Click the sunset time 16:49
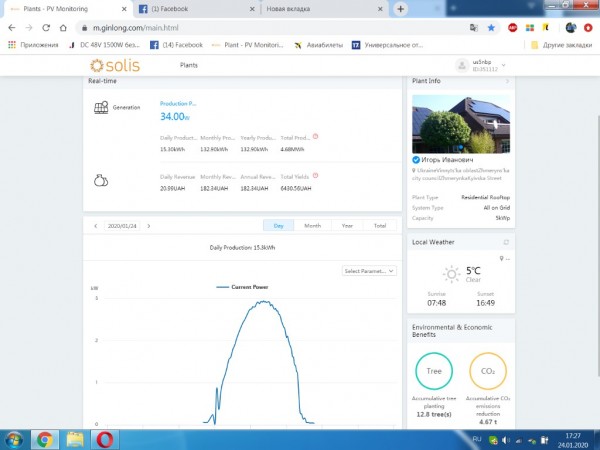The image size is (600, 450). click(486, 303)
